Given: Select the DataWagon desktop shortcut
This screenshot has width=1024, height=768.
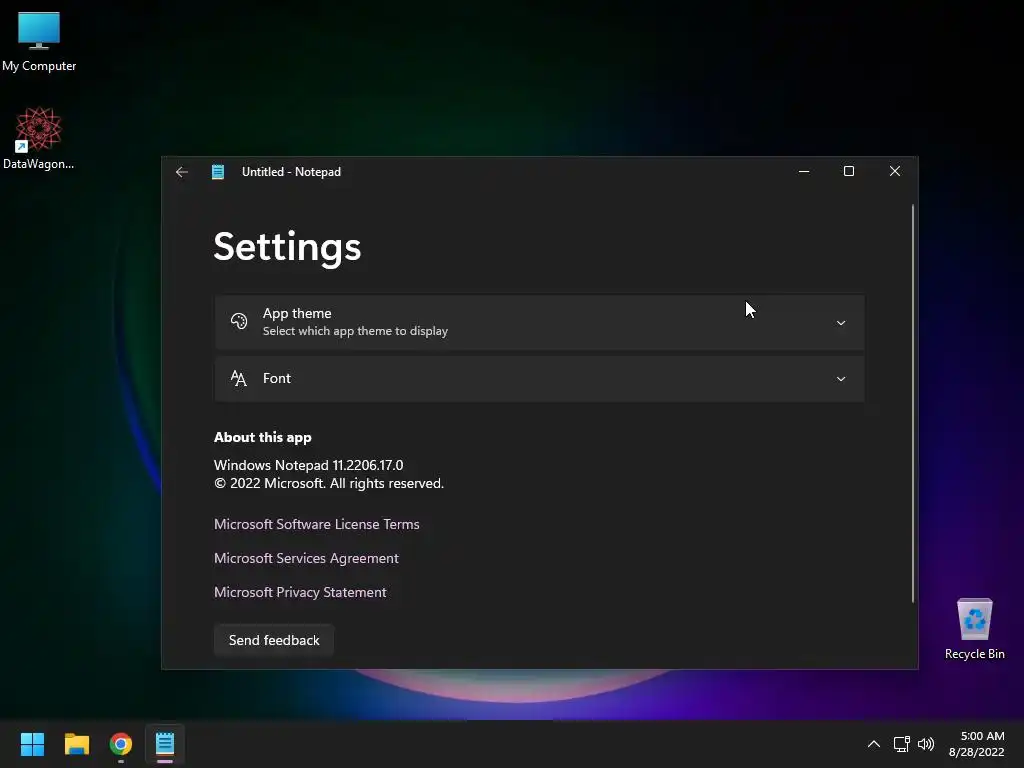Looking at the screenshot, I should [39, 138].
